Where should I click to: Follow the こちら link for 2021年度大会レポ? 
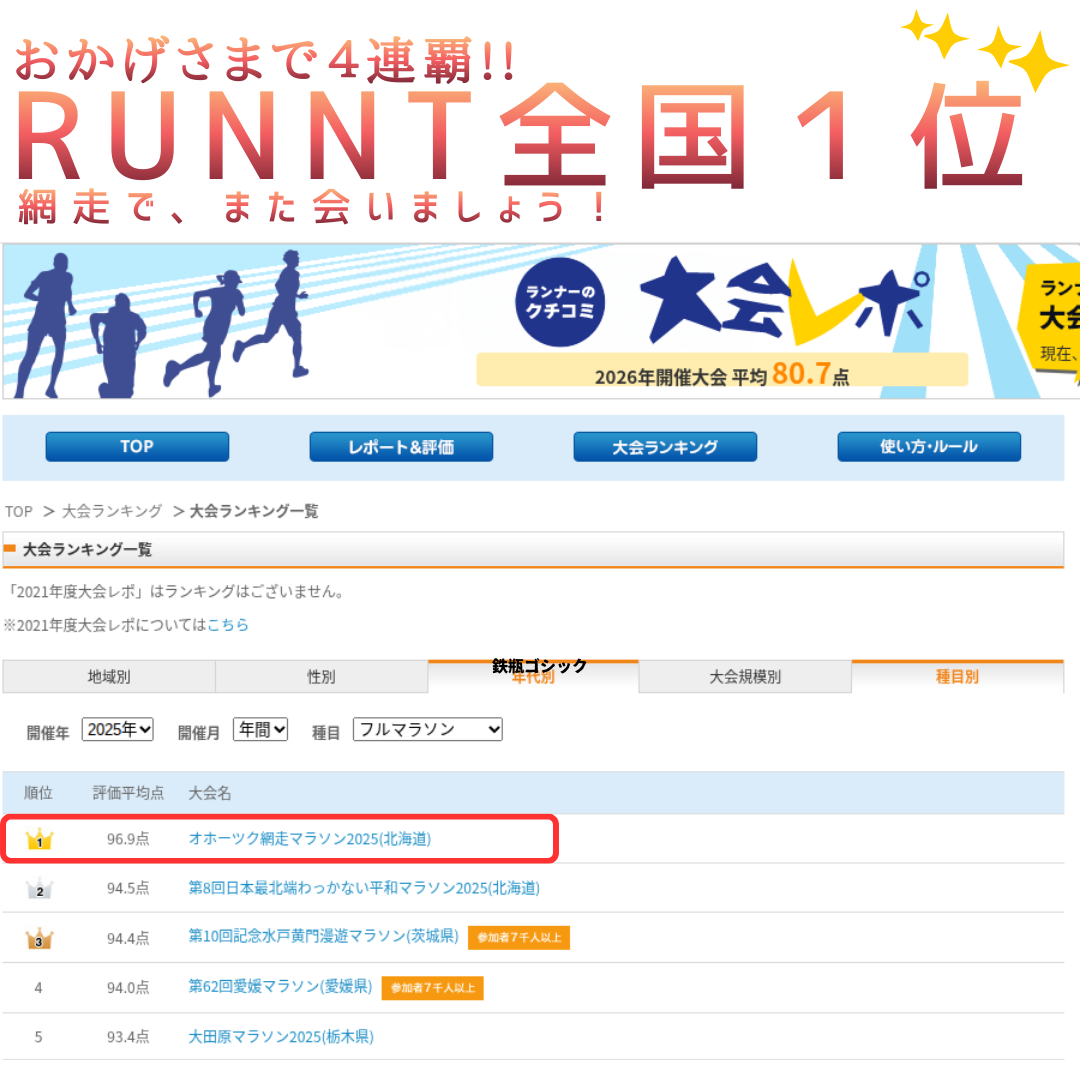click(x=228, y=625)
